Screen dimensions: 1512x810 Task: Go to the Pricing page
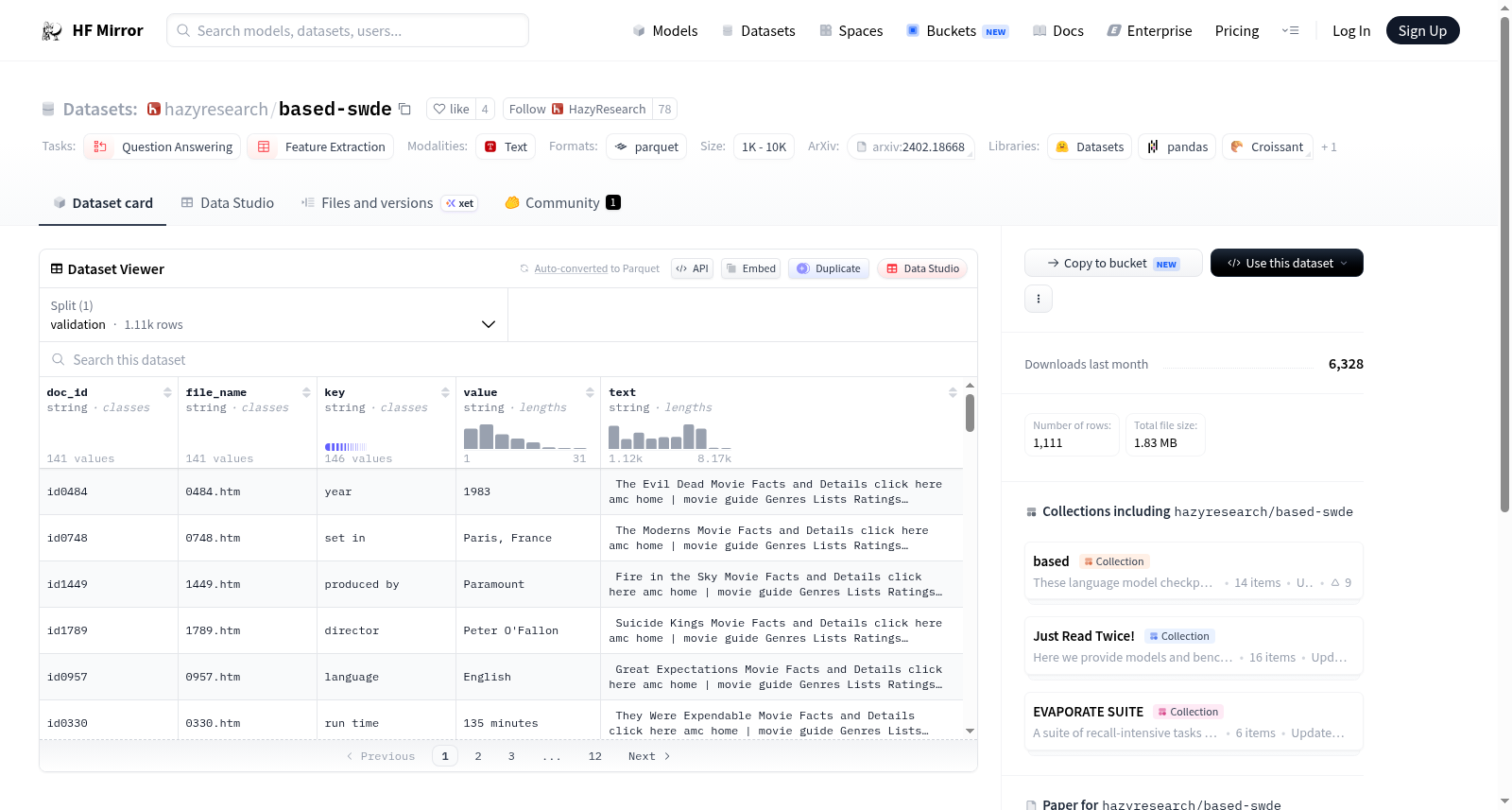(1237, 30)
